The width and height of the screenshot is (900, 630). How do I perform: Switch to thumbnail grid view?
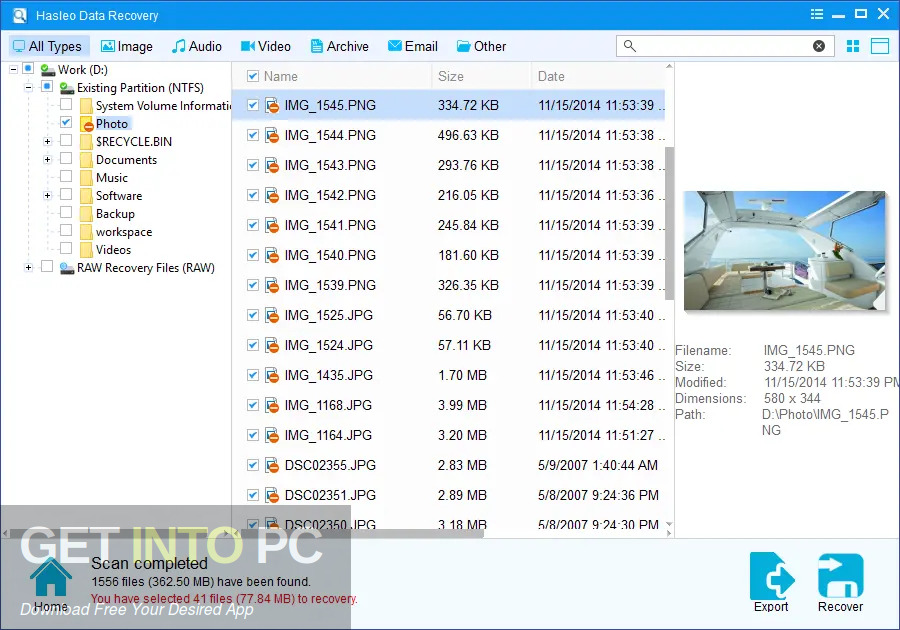click(x=853, y=46)
